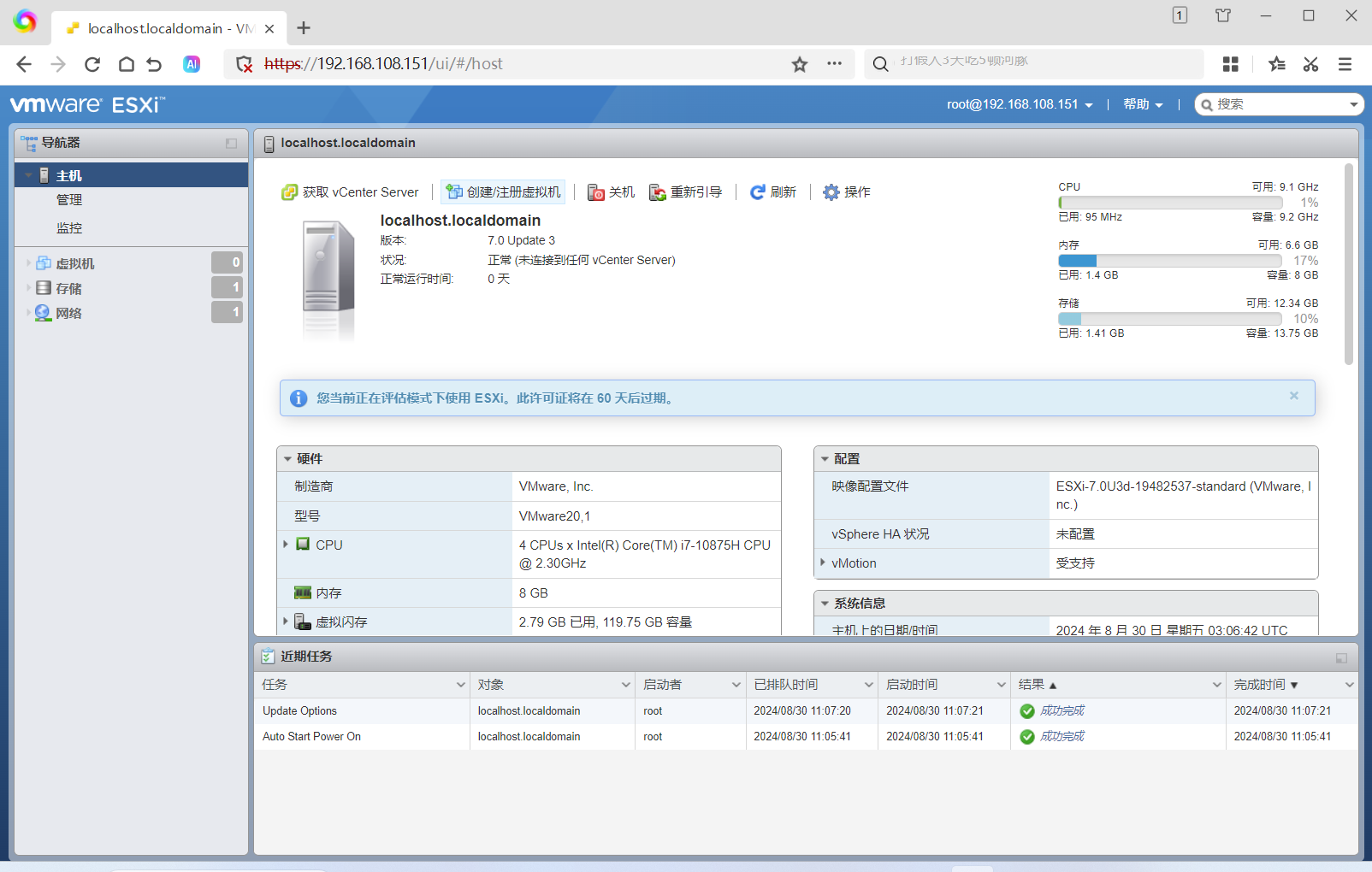Open the browser extensions grid icon
Image resolution: width=1372 pixels, height=872 pixels.
click(x=1231, y=64)
